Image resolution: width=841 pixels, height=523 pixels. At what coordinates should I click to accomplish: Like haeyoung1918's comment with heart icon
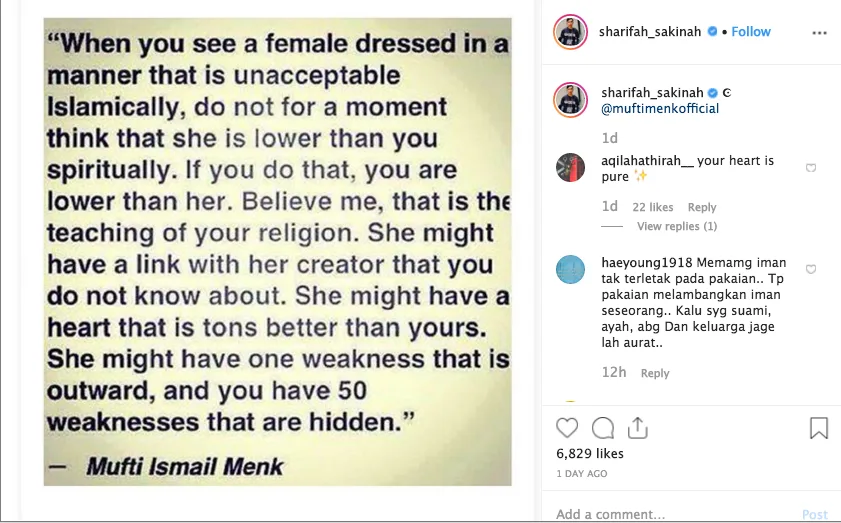click(811, 269)
